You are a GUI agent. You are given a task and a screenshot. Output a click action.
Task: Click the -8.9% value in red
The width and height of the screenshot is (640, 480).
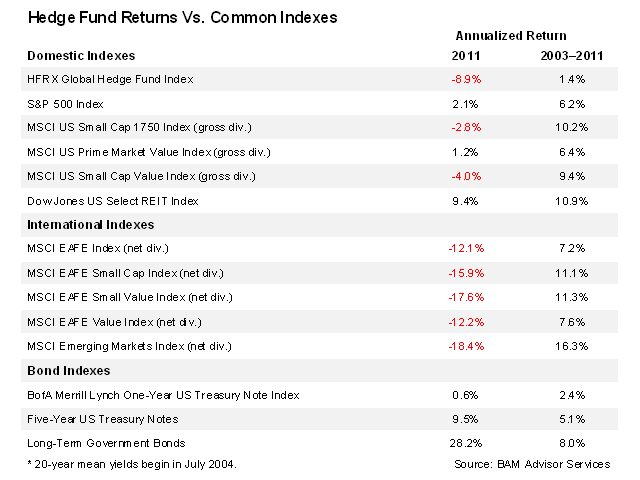(x=467, y=78)
